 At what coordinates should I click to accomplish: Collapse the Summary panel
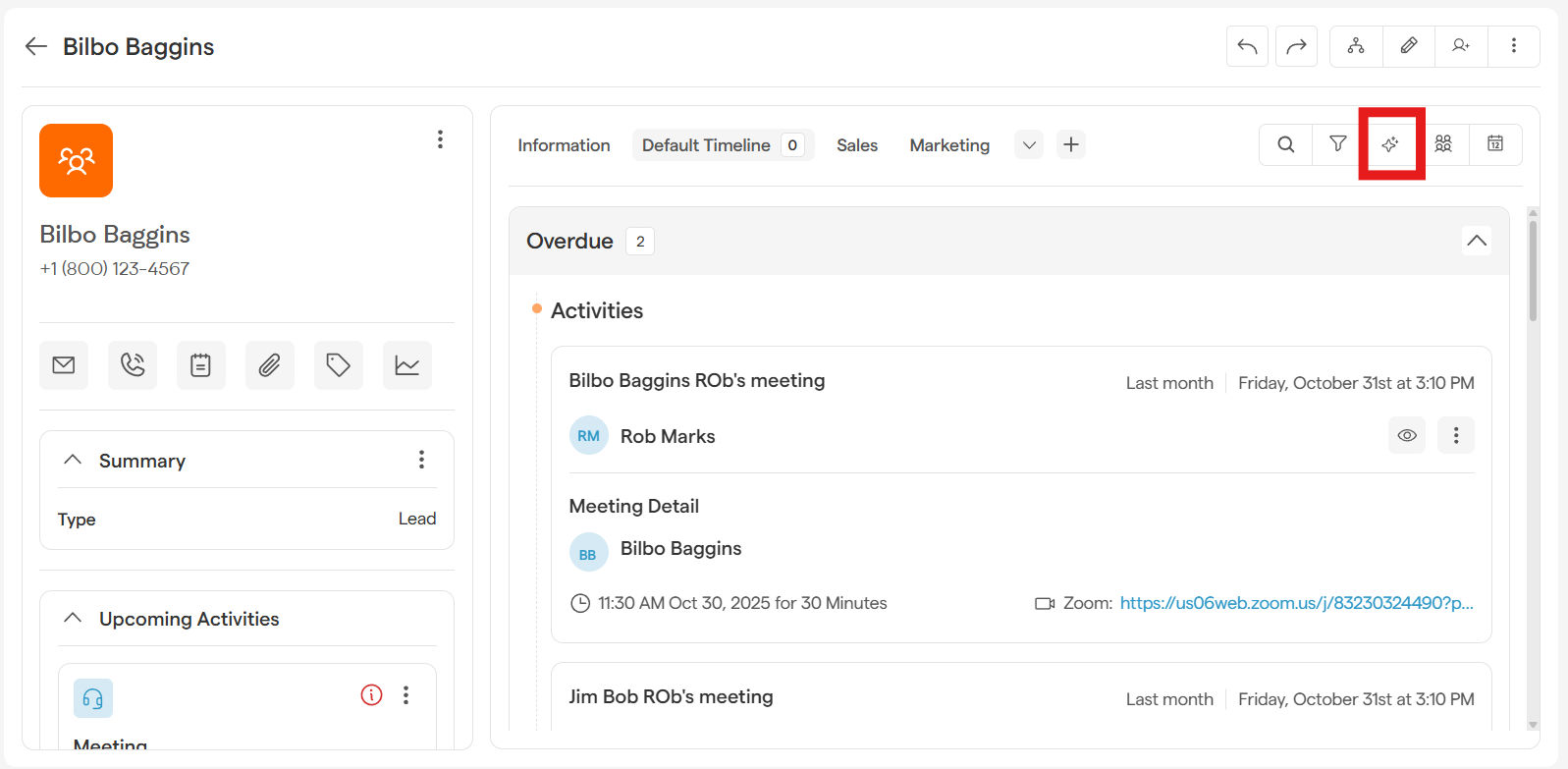click(73, 460)
